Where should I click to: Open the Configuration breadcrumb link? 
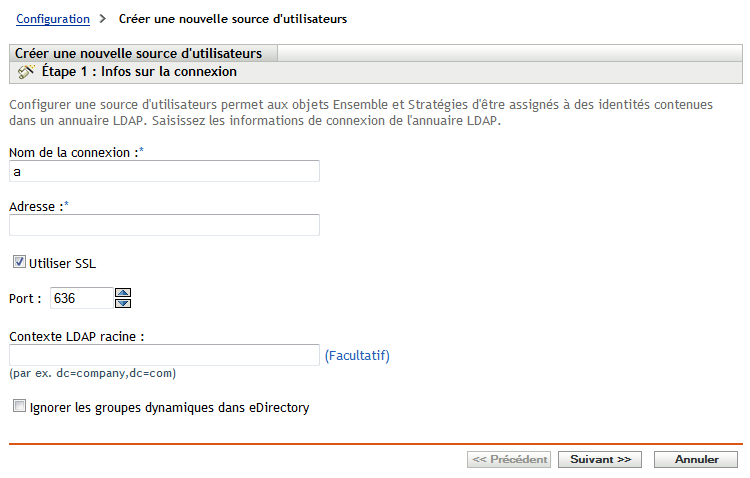tap(53, 19)
